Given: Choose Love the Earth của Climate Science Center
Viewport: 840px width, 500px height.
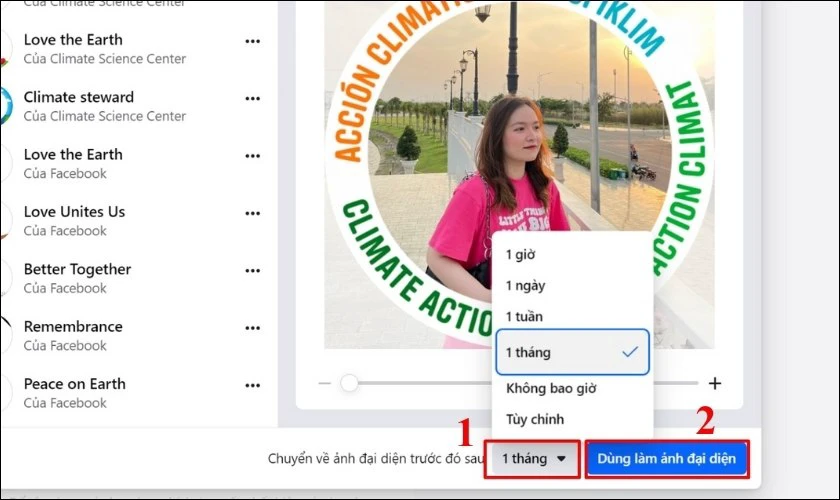Looking at the screenshot, I should (134, 48).
